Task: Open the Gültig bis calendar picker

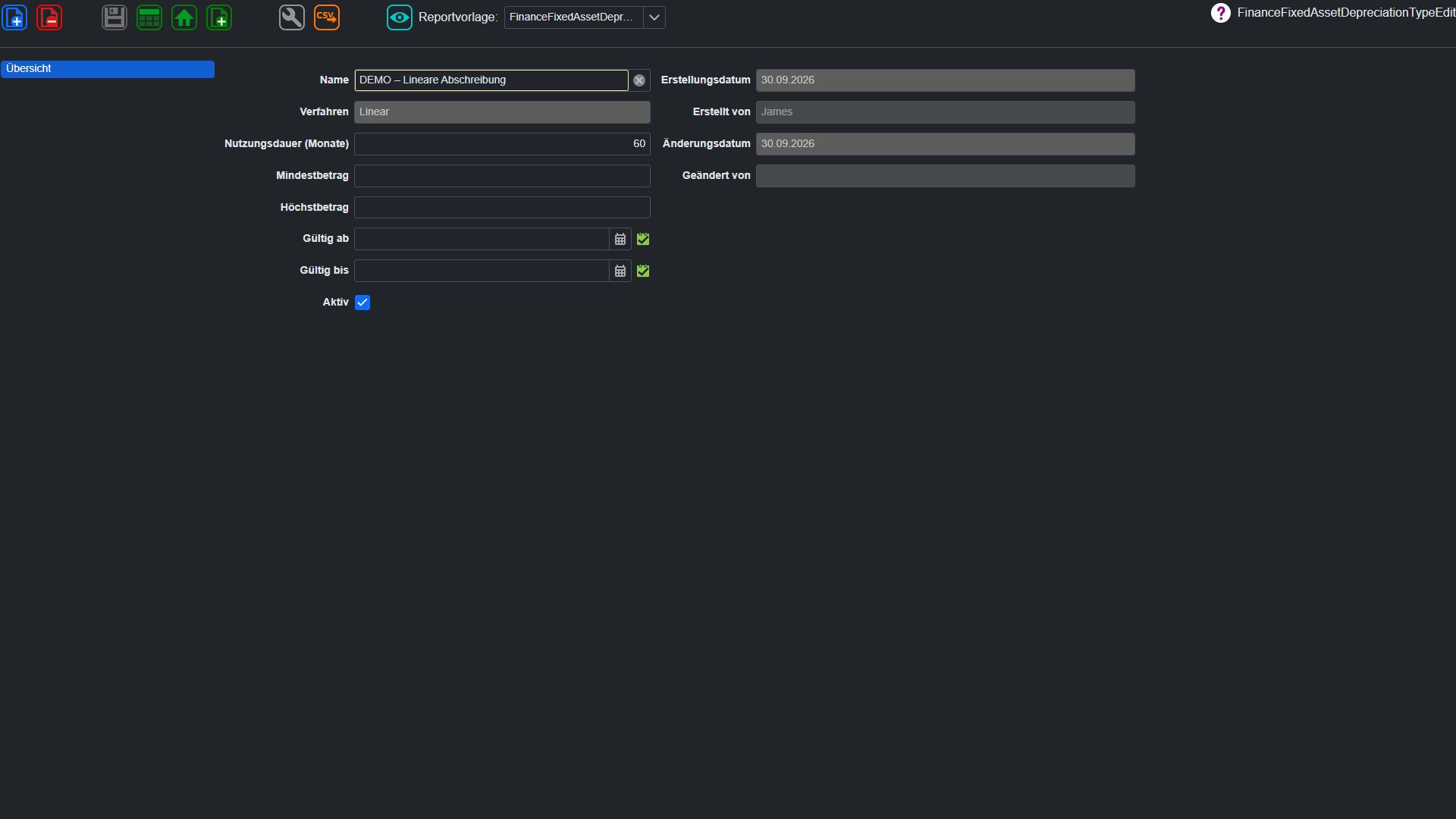Action: tap(620, 271)
